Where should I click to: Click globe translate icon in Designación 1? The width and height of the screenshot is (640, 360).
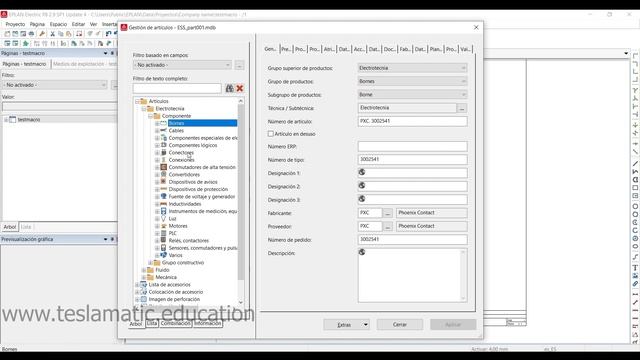[362, 173]
